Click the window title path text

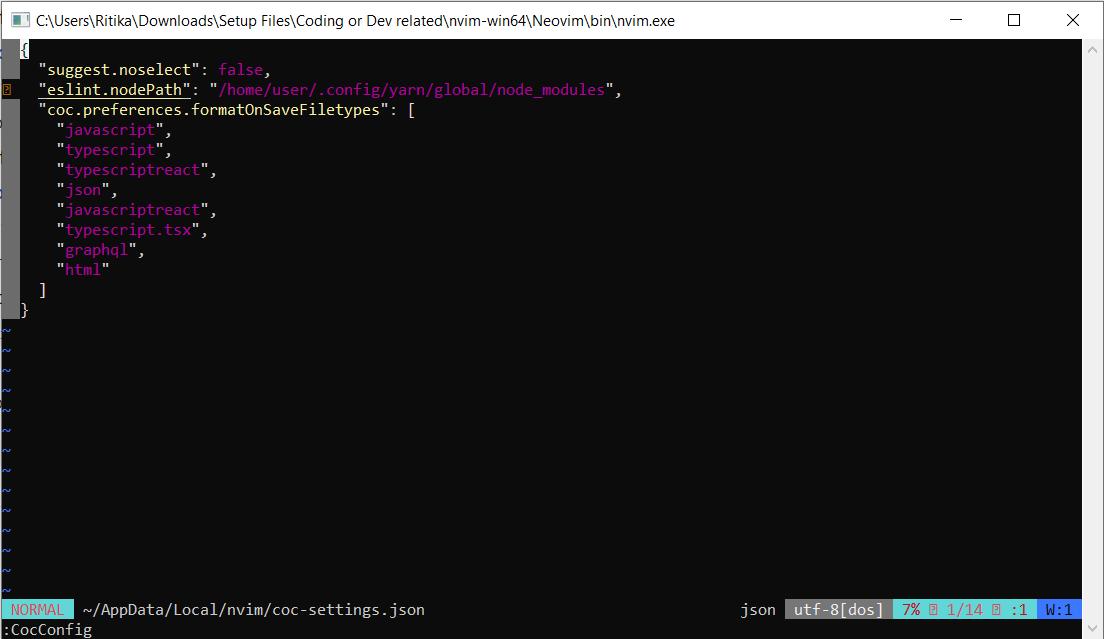coord(356,20)
